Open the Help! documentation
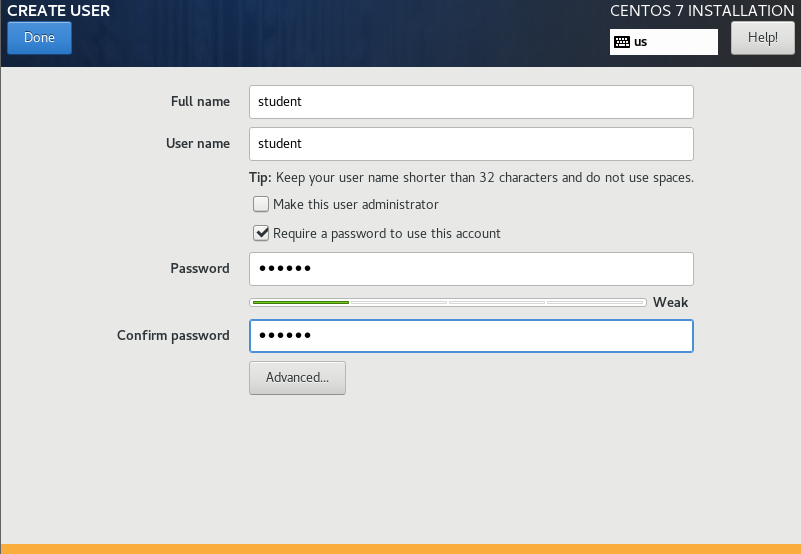Image resolution: width=801 pixels, height=554 pixels. pos(763,38)
